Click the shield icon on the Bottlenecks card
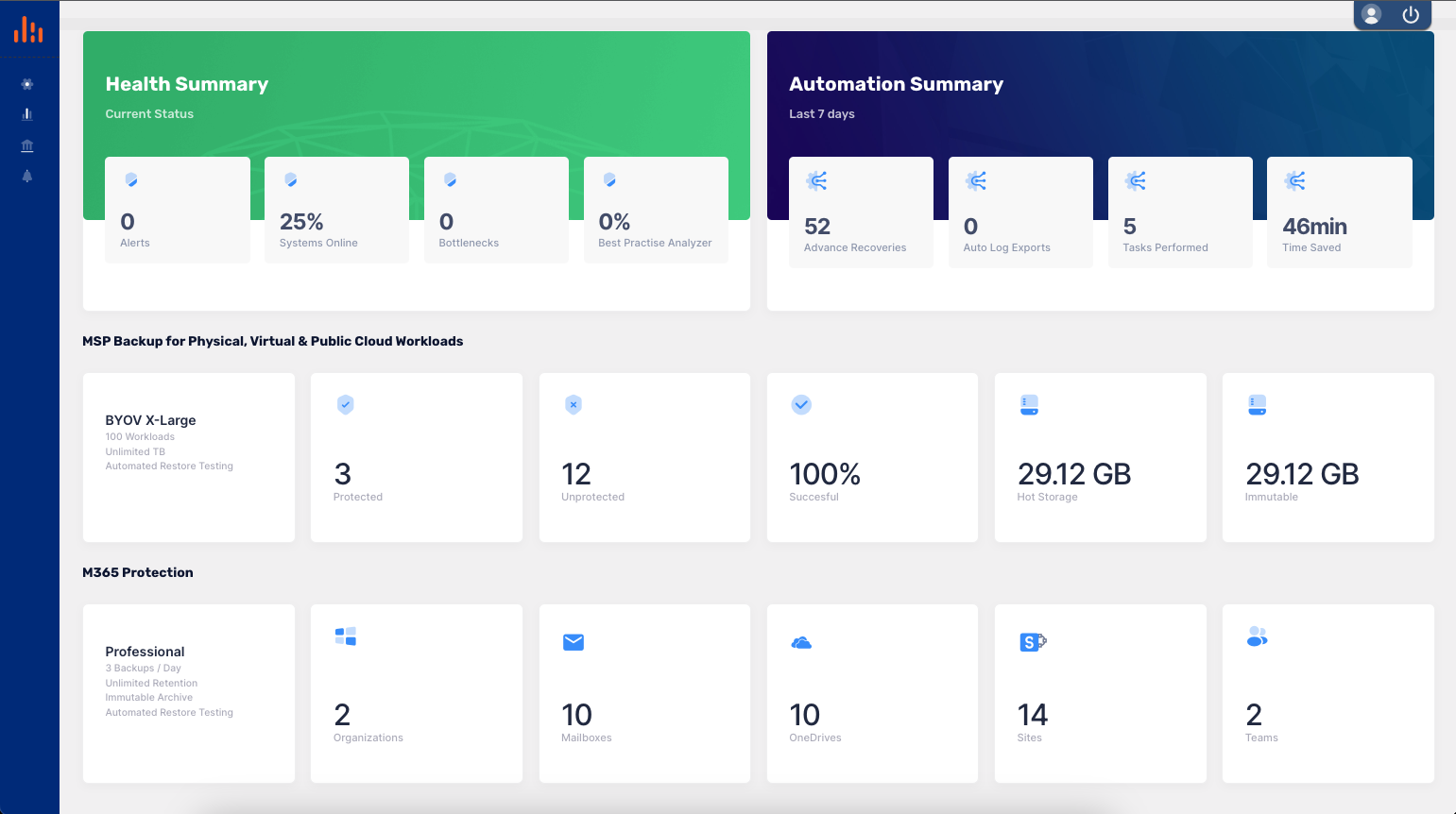This screenshot has width=1456, height=814. point(451,179)
